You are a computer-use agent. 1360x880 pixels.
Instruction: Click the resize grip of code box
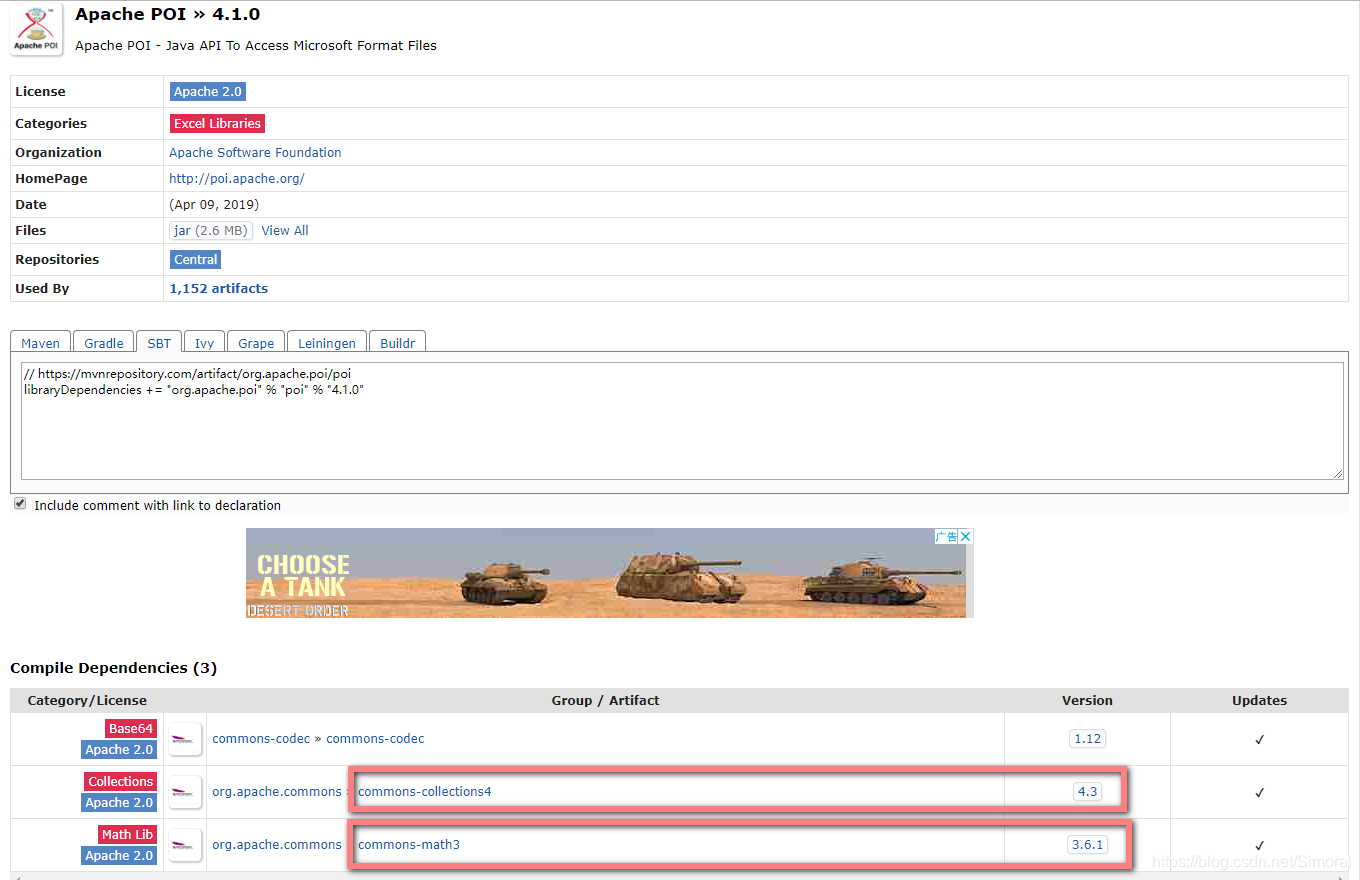click(x=1338, y=474)
